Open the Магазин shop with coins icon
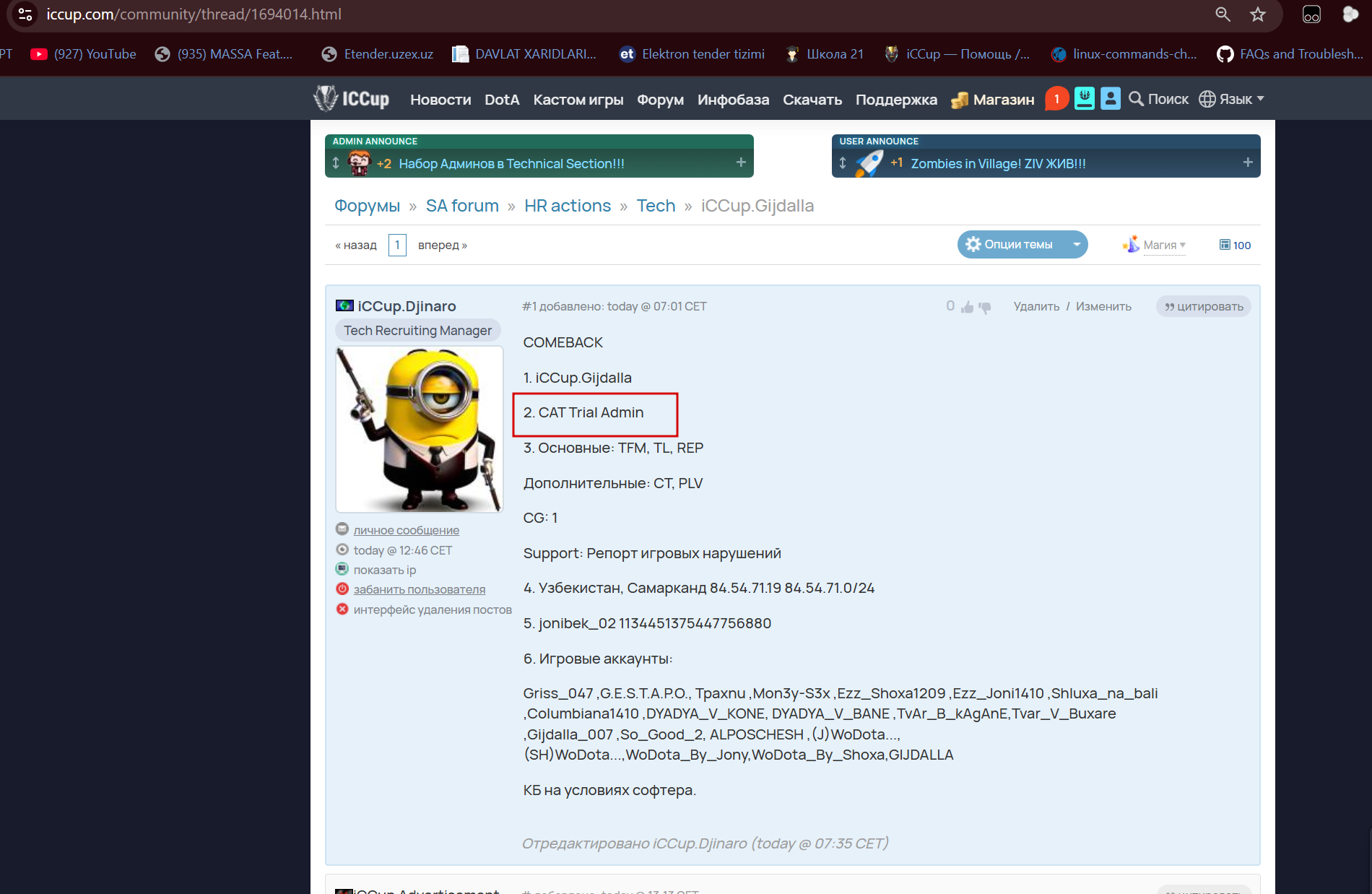The height and width of the screenshot is (894, 1372). [x=993, y=100]
